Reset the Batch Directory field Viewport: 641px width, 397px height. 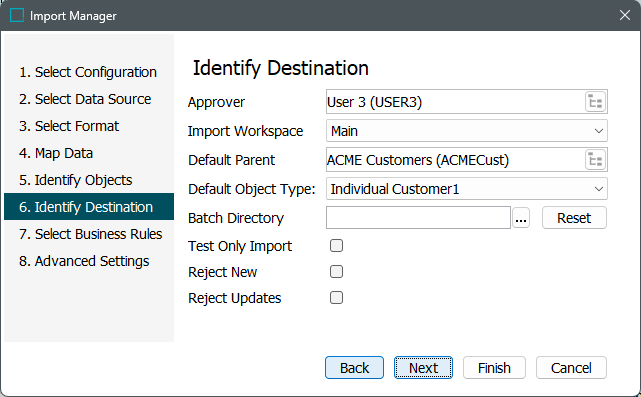[574, 218]
